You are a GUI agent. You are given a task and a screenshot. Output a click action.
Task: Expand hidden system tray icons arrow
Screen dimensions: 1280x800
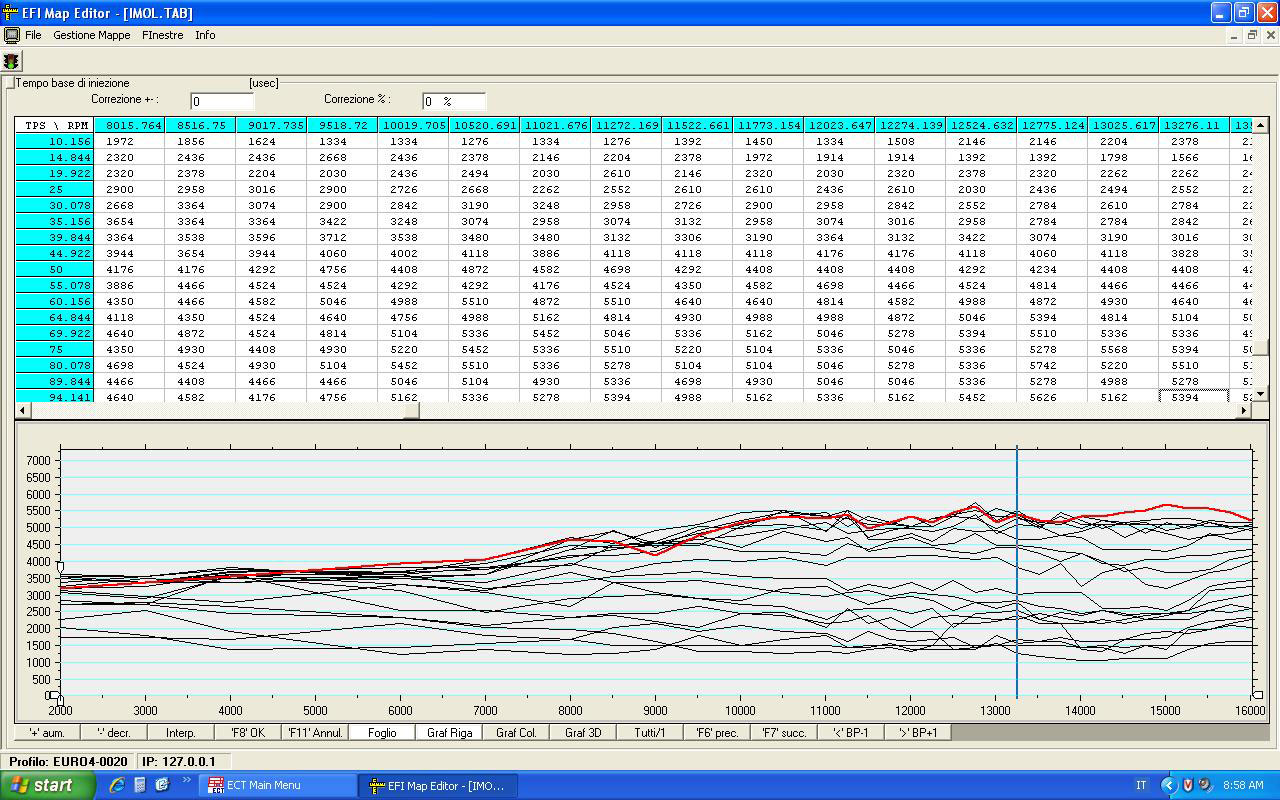(x=1168, y=785)
